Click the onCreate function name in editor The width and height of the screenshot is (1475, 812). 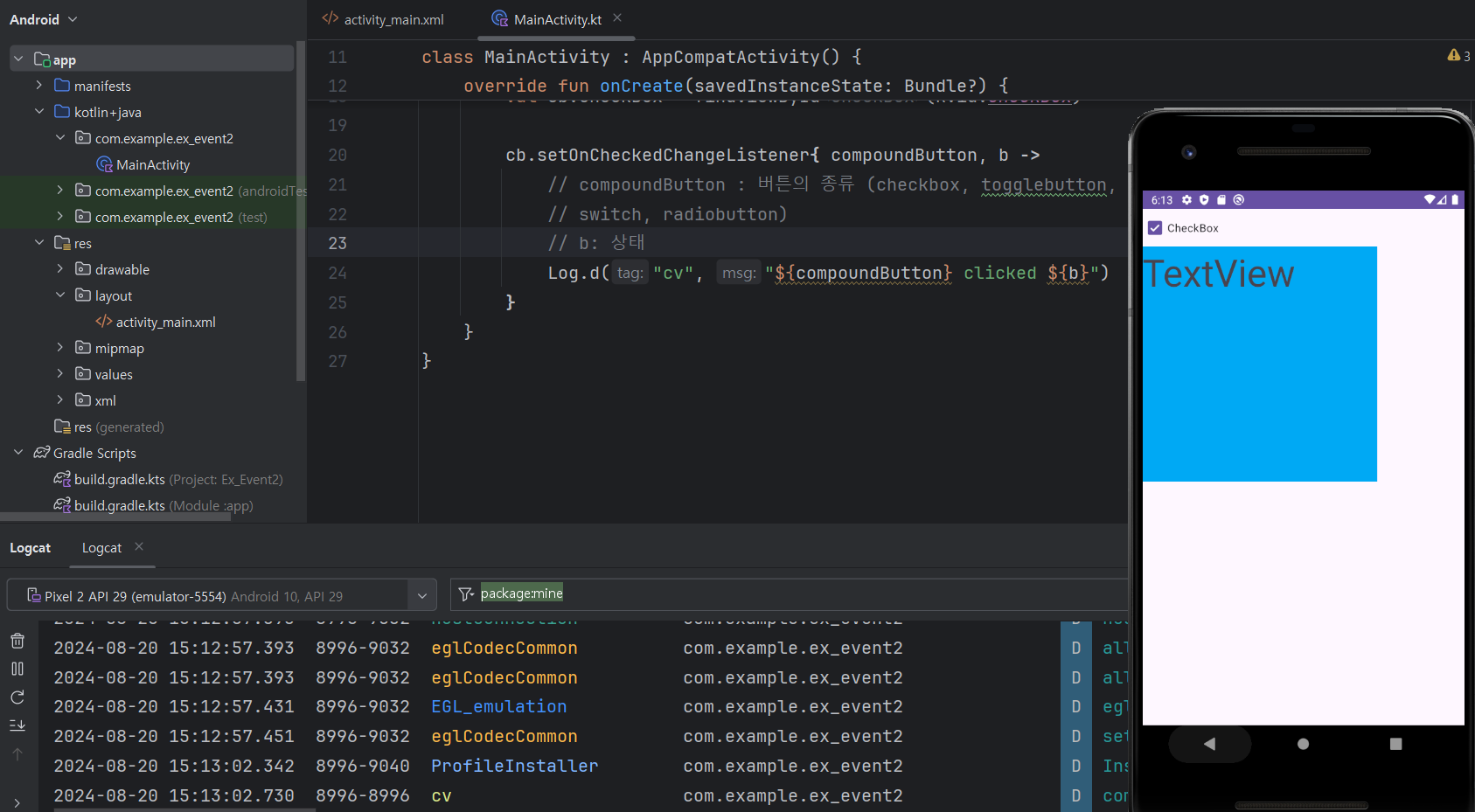[641, 86]
